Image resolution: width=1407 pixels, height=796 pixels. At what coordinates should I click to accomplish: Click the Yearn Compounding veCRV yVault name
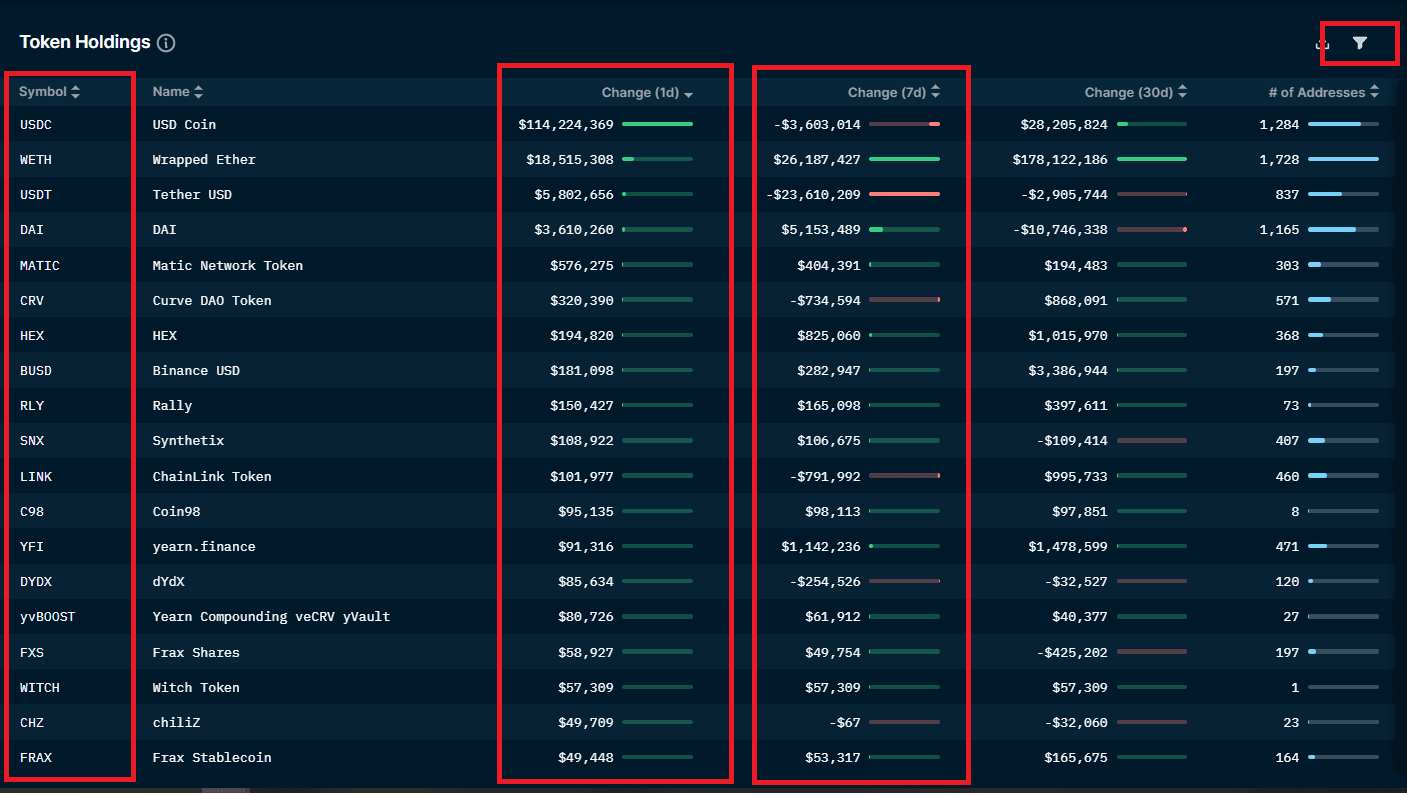point(271,617)
